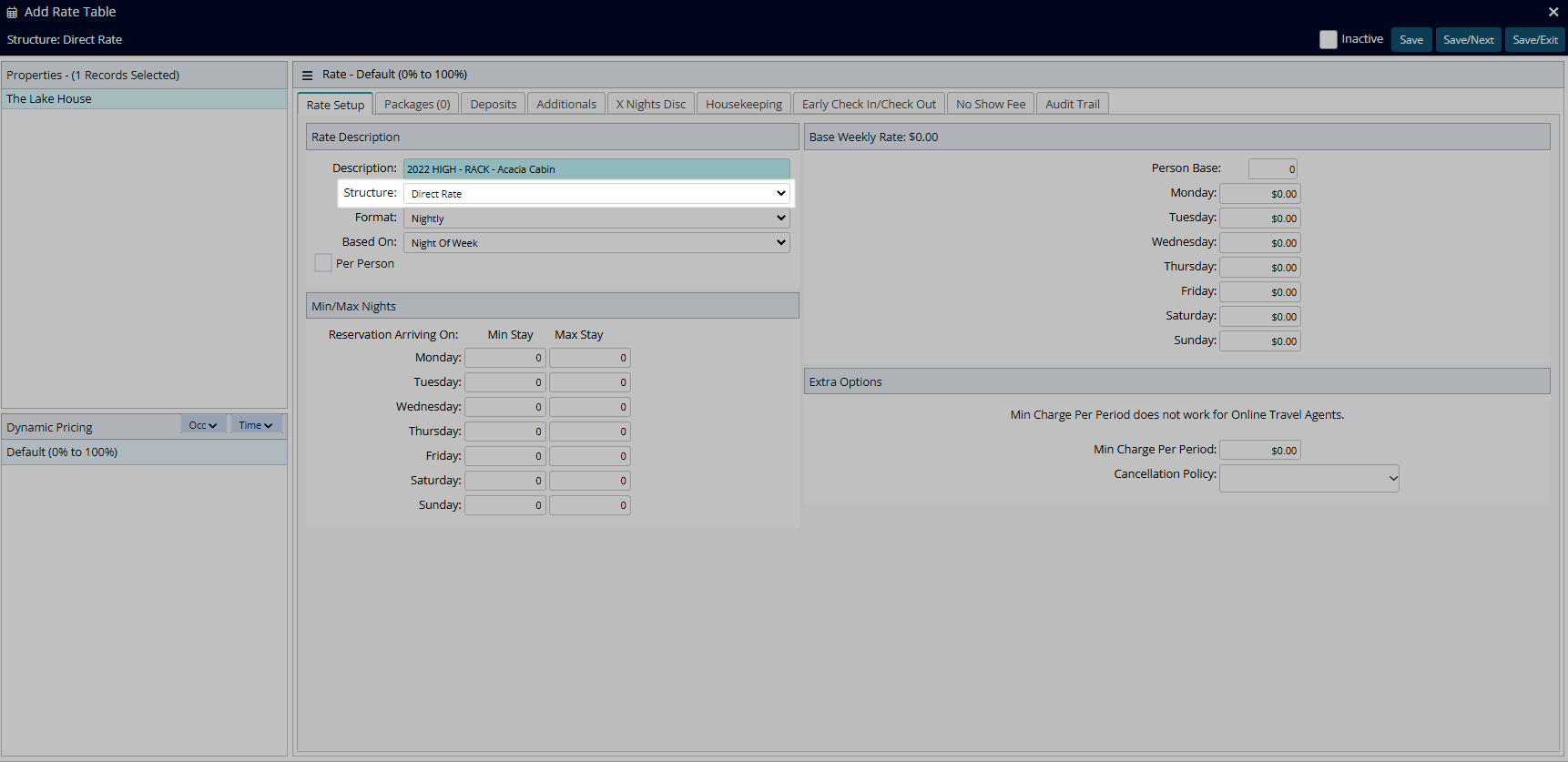The image size is (1568, 762).
Task: Click the Min Charge Per Period field
Action: (1260, 450)
